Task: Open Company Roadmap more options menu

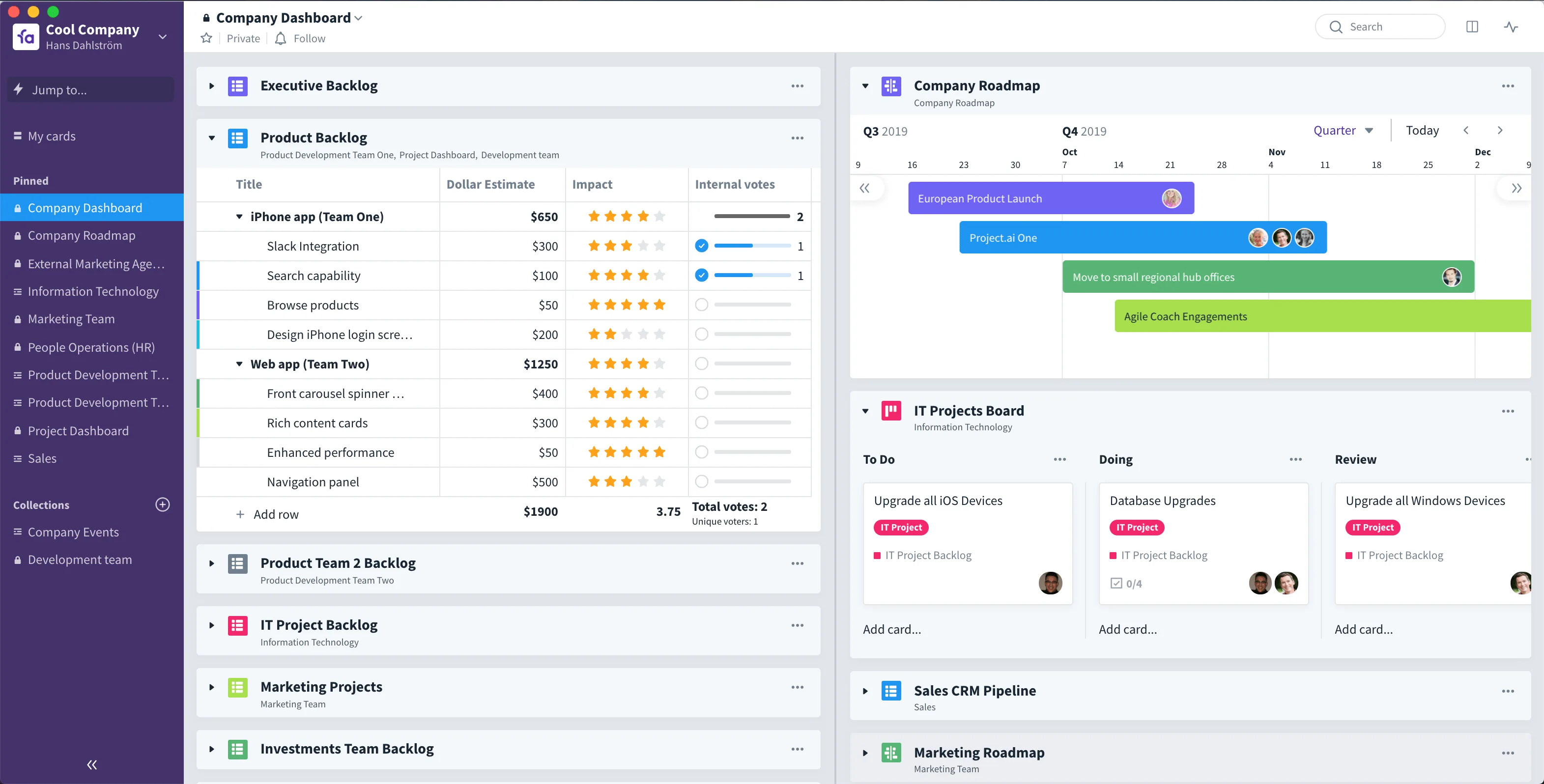Action: tap(1508, 85)
